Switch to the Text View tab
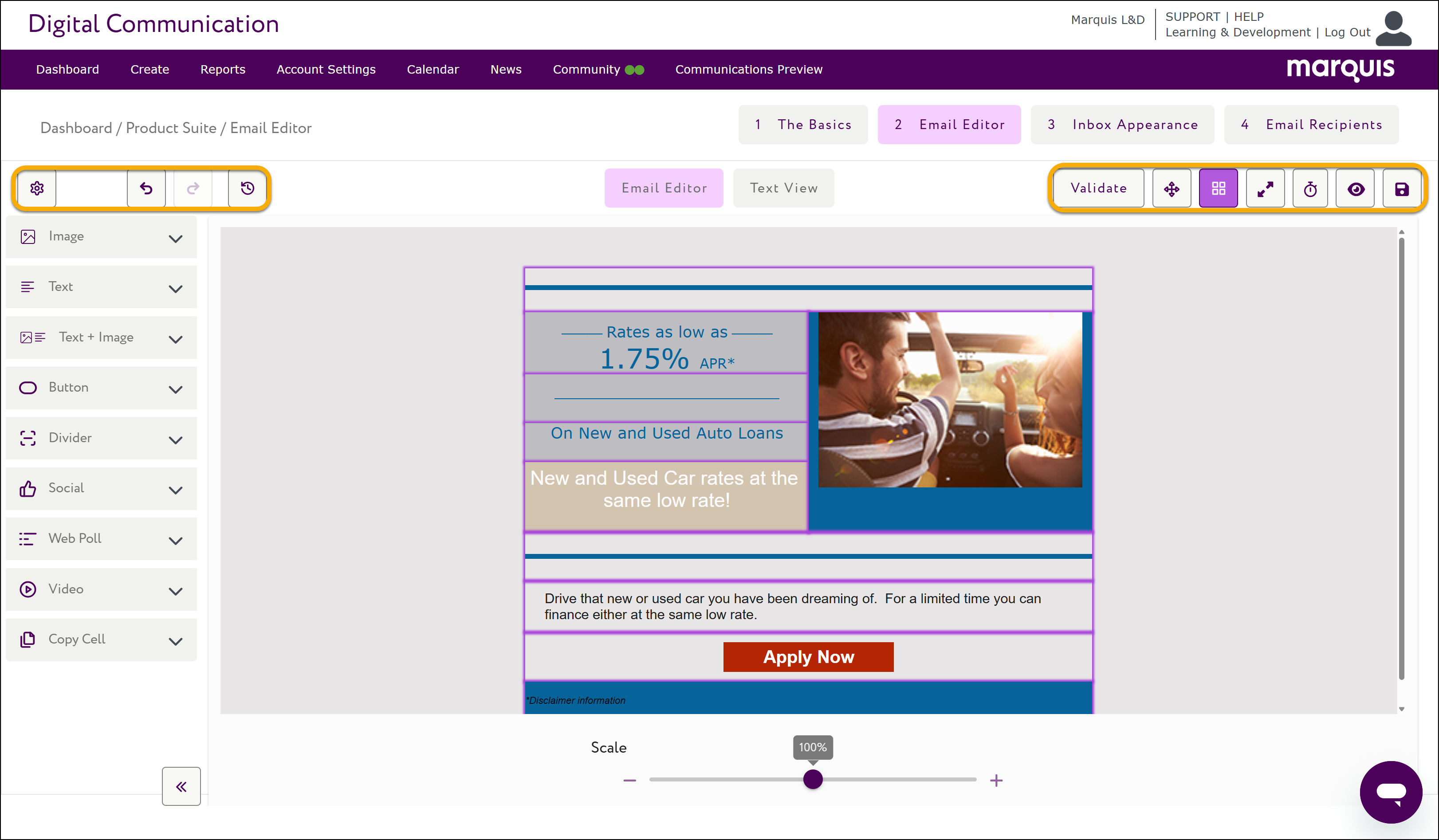Viewport: 1439px width, 840px height. click(x=783, y=188)
